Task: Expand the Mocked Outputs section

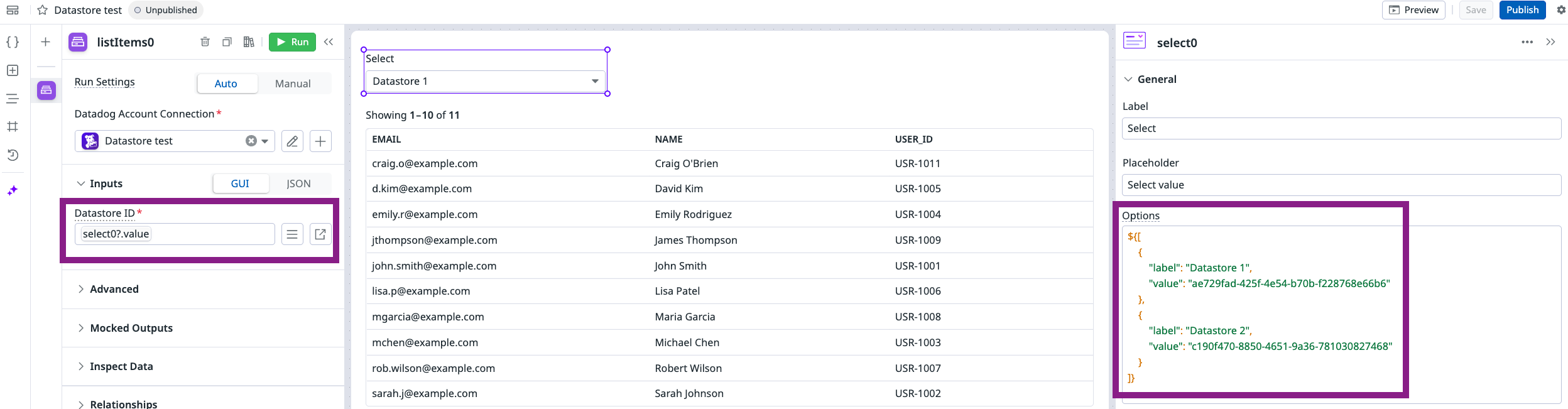Action: 131,328
